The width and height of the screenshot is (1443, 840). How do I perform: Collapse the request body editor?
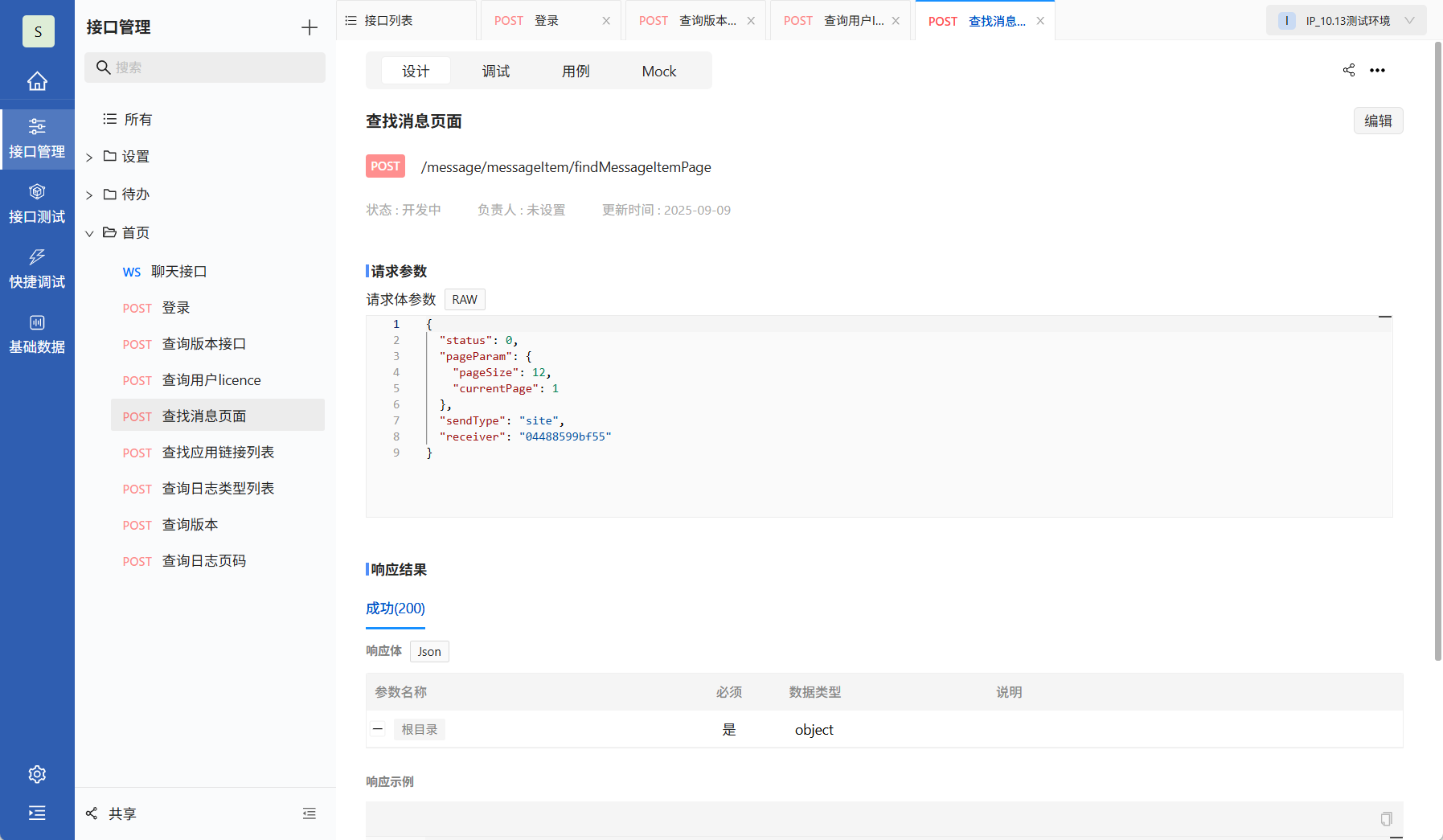[1385, 317]
